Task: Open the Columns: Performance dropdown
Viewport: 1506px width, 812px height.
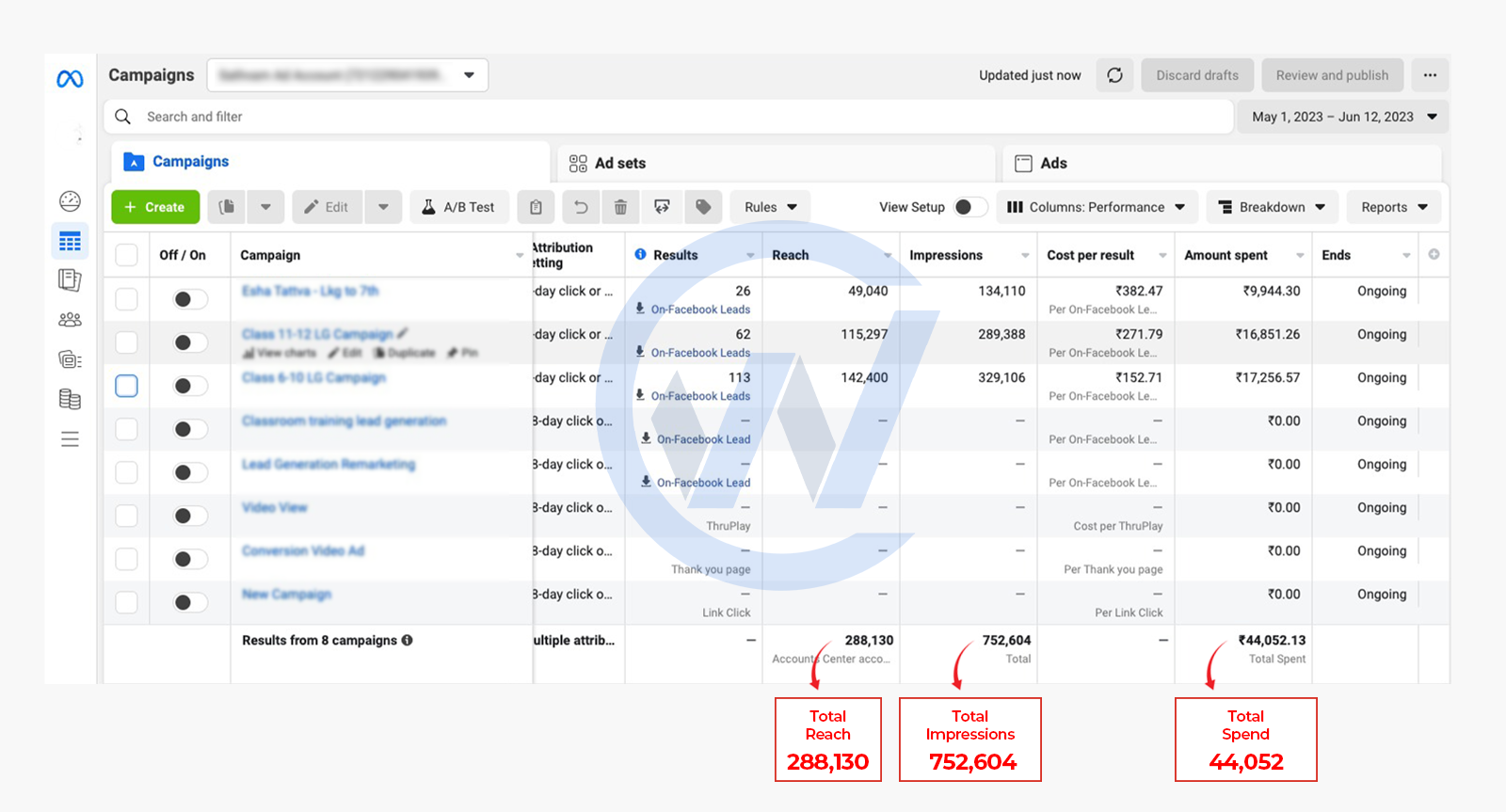Action: pos(1097,207)
